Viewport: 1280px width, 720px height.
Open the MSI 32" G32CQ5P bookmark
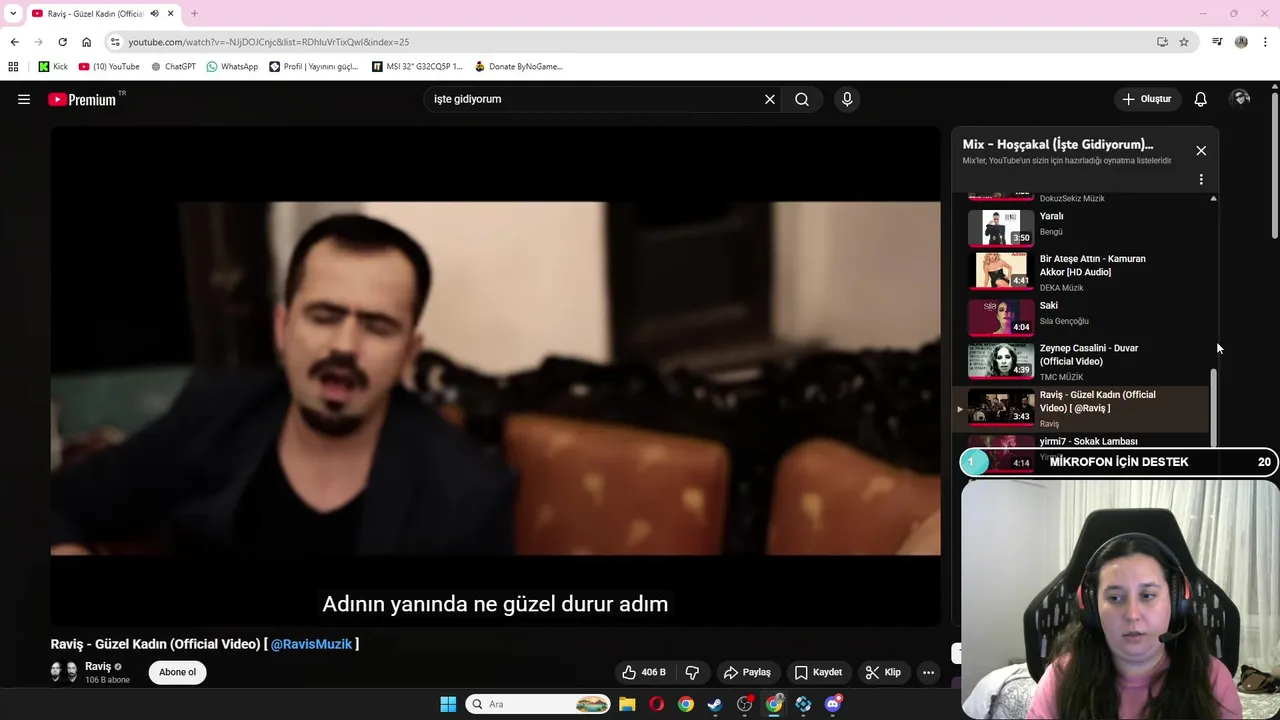417,67
